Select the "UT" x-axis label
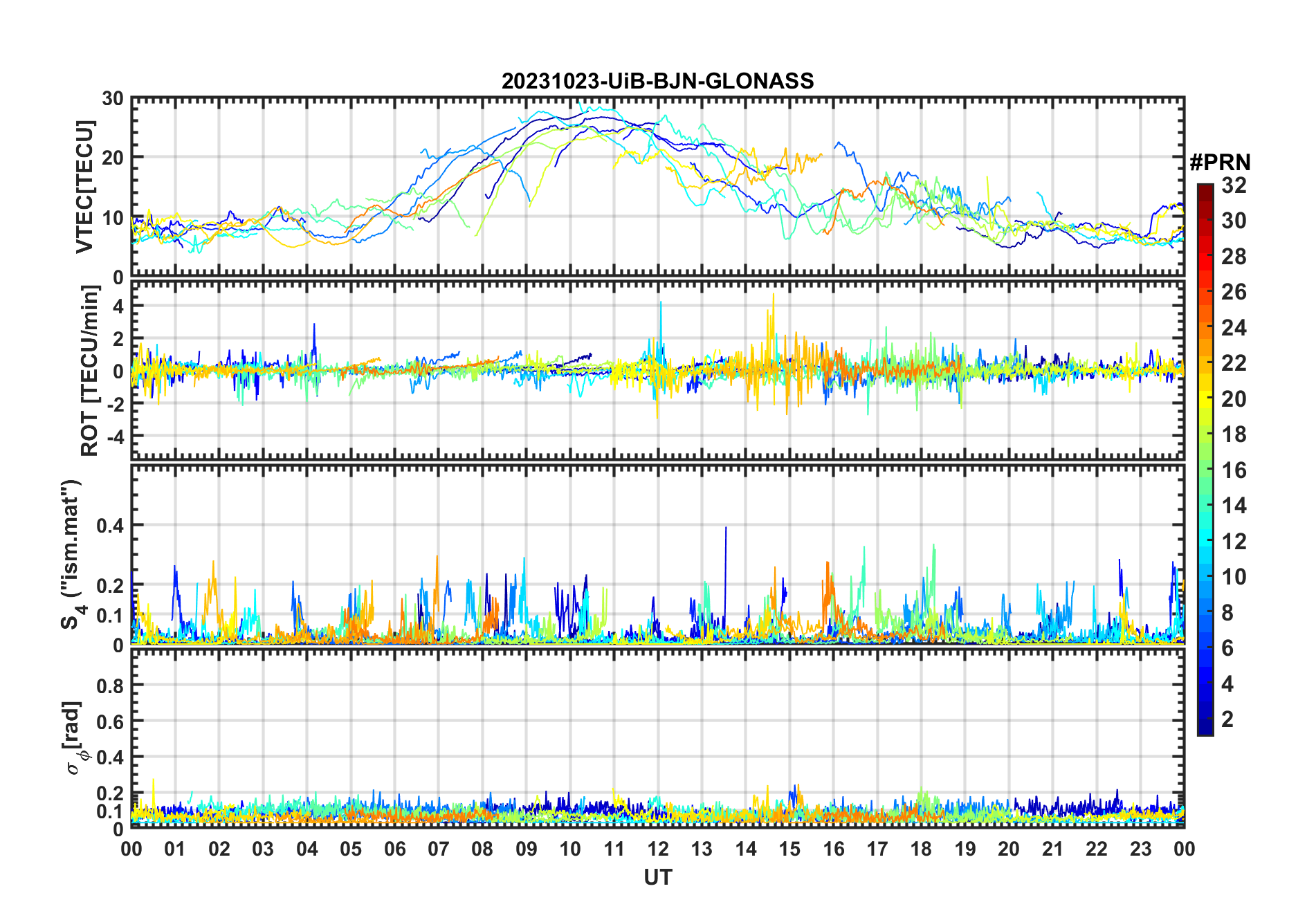This screenshot has height=920, width=1316. 658,877
